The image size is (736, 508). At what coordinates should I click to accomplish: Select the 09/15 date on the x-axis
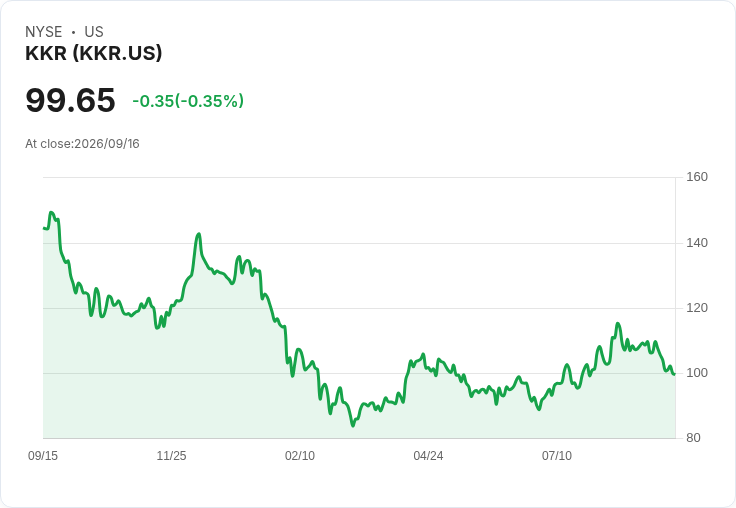43,455
